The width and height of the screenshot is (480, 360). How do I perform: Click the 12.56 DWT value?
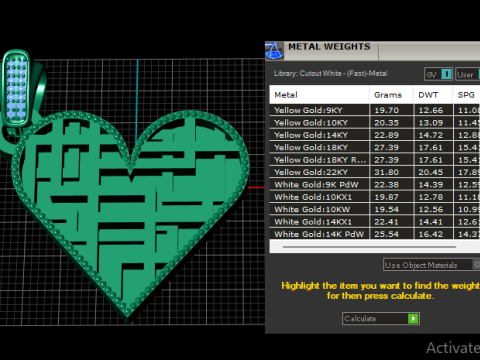click(431, 209)
